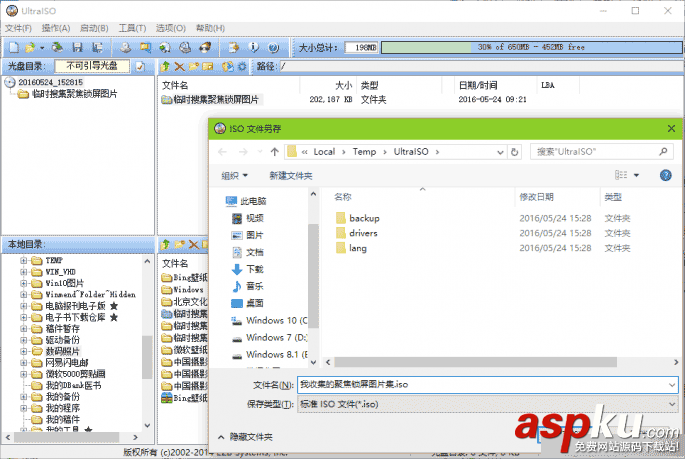This screenshot has height=459, width=685.
Task: Select 下载 in the dialog navigation pane
Action: (247, 269)
